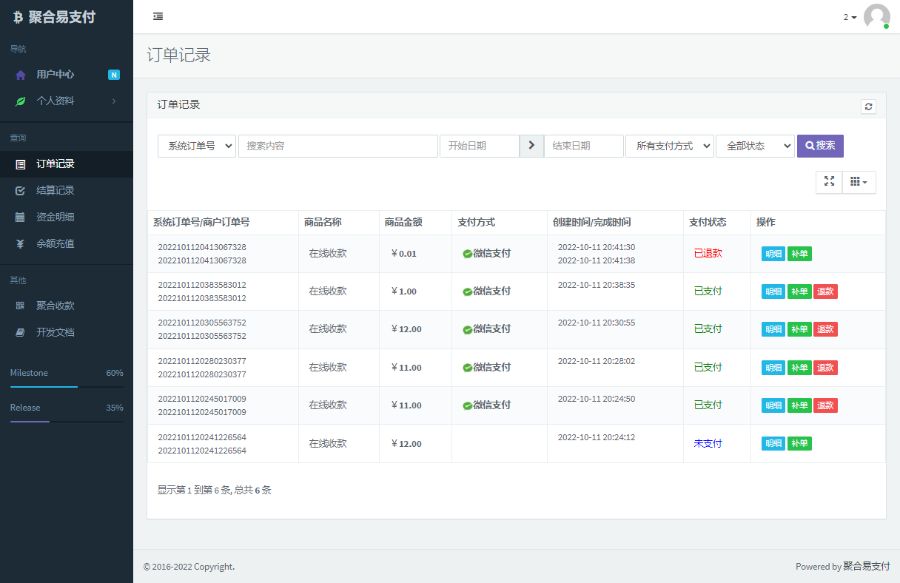The height and width of the screenshot is (583, 900).
Task: Click 退款 for order 2022101120305563752
Action: pyautogui.click(x=825, y=329)
